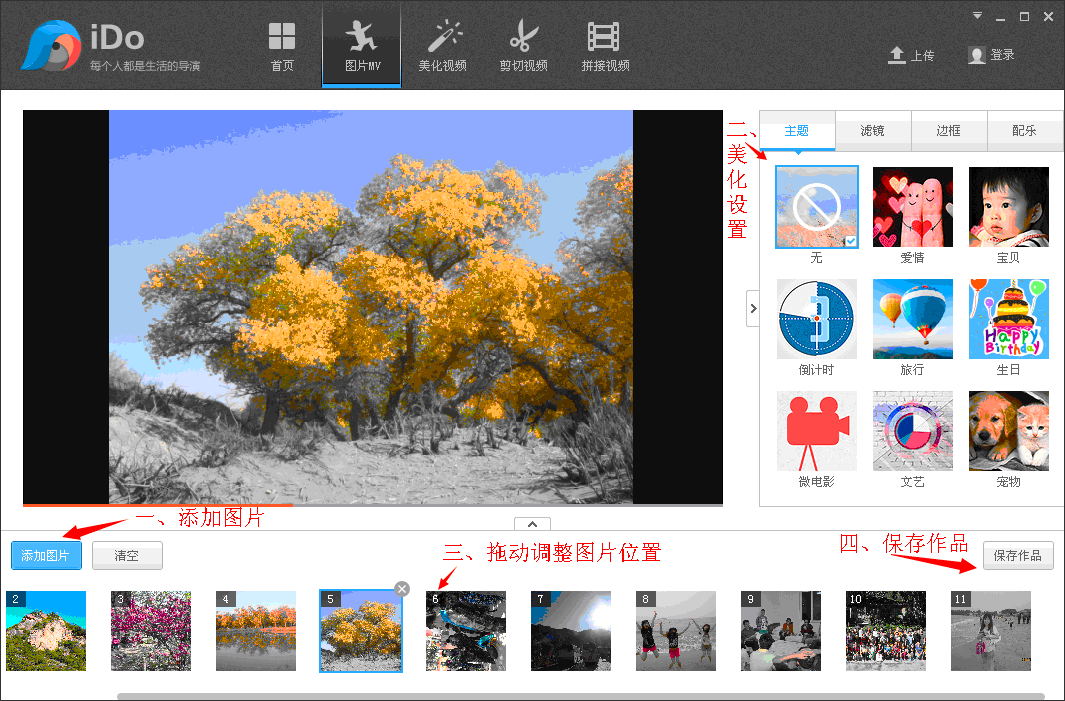Click the 添加图片 add image button
Viewport: 1065px width, 701px height.
pyautogui.click(x=46, y=555)
